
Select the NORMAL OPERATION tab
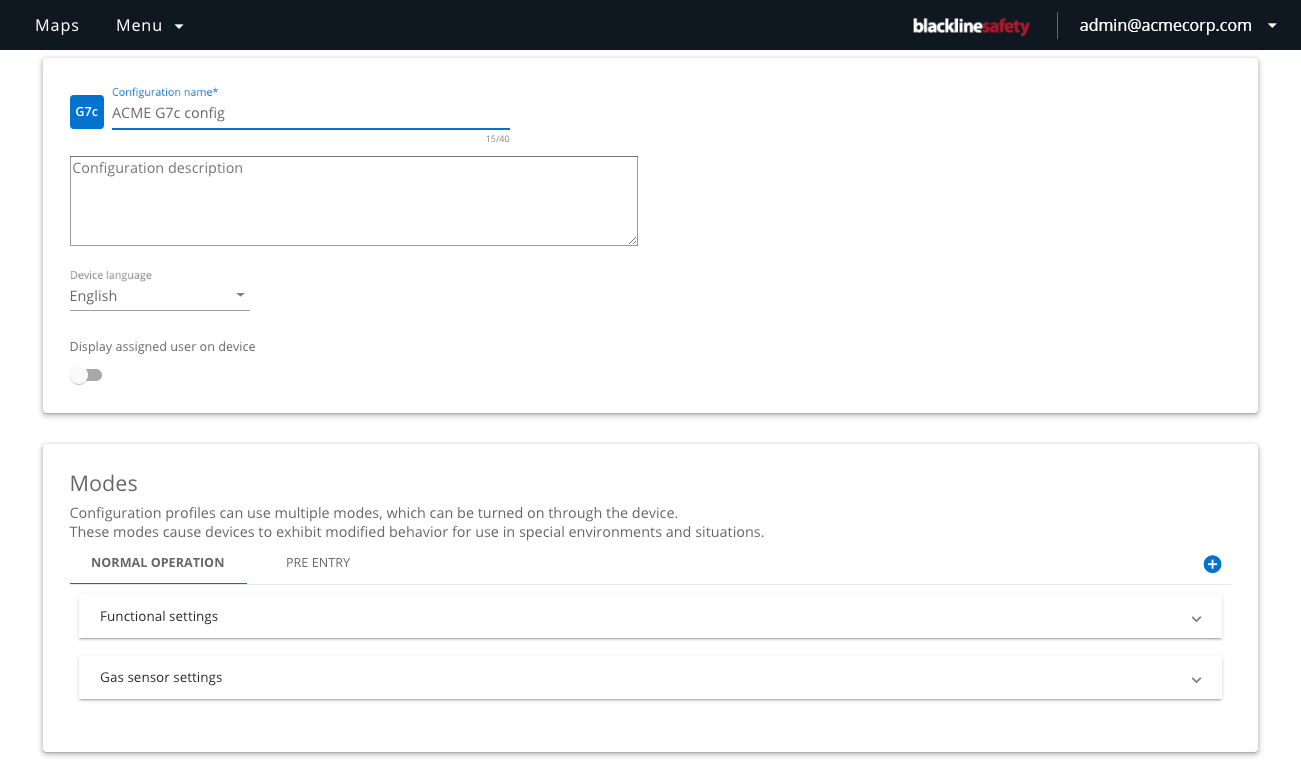[x=158, y=563]
